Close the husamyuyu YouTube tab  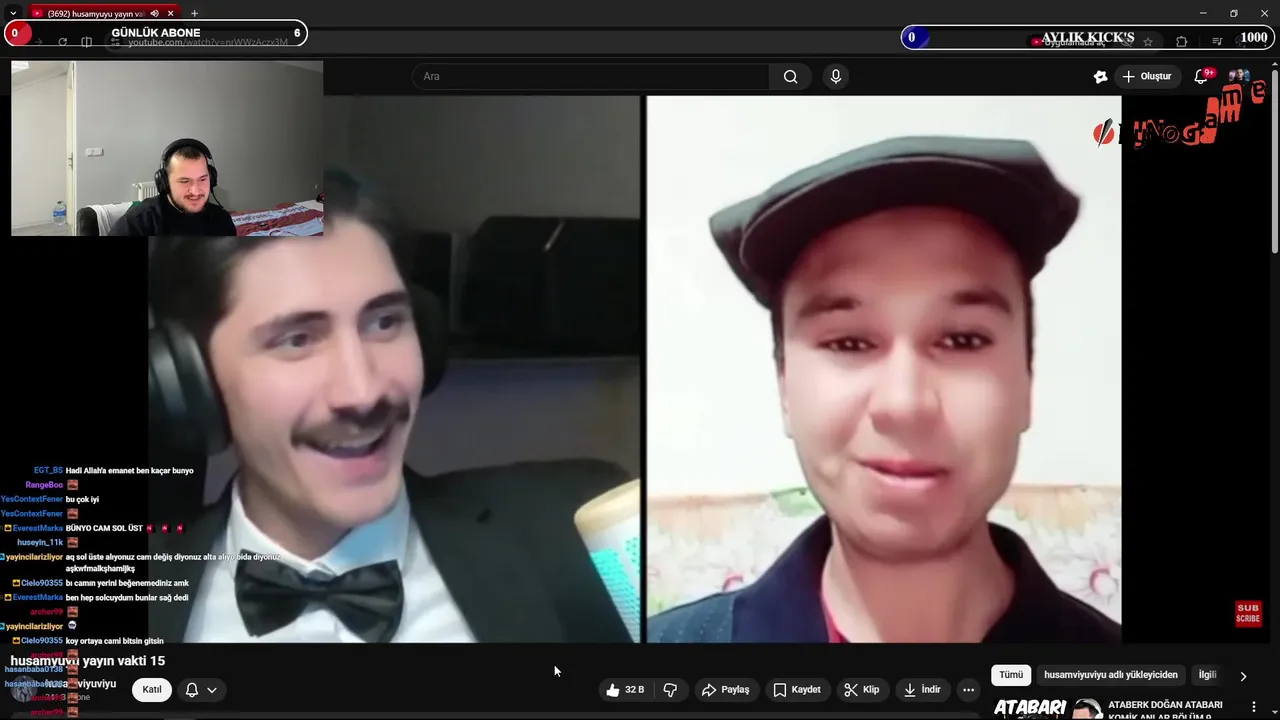click(173, 13)
